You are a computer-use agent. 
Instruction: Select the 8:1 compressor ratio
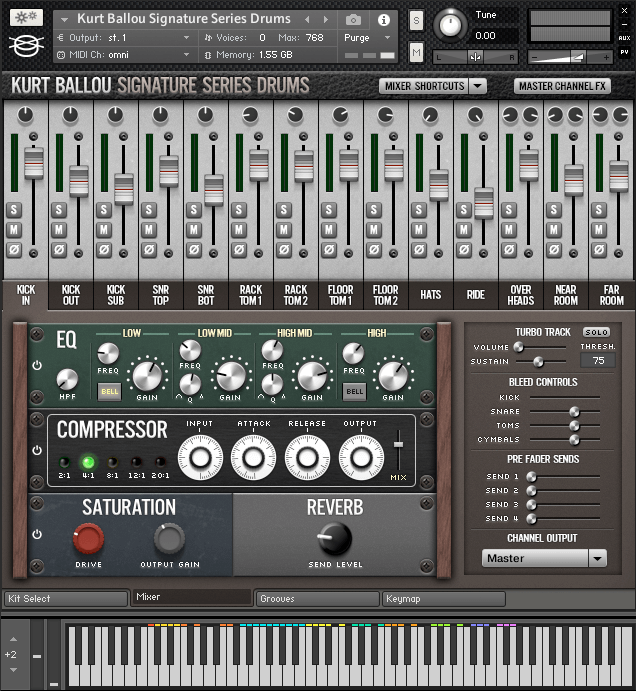click(x=112, y=462)
